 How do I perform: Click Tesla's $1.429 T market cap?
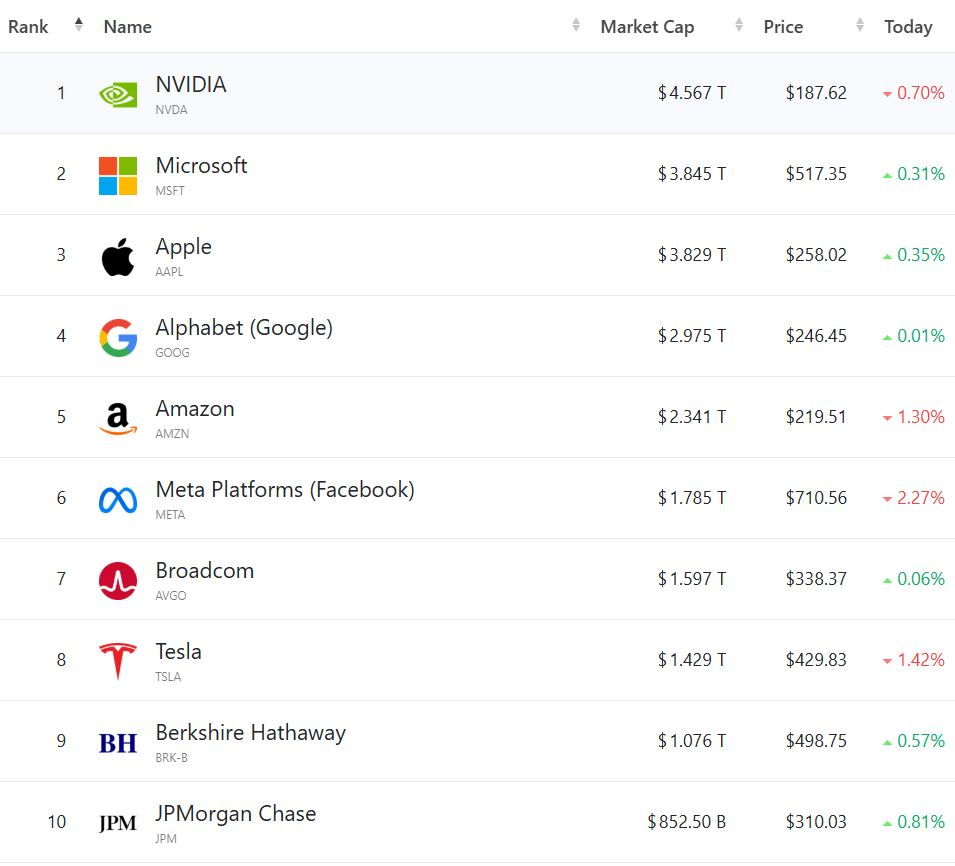692,660
